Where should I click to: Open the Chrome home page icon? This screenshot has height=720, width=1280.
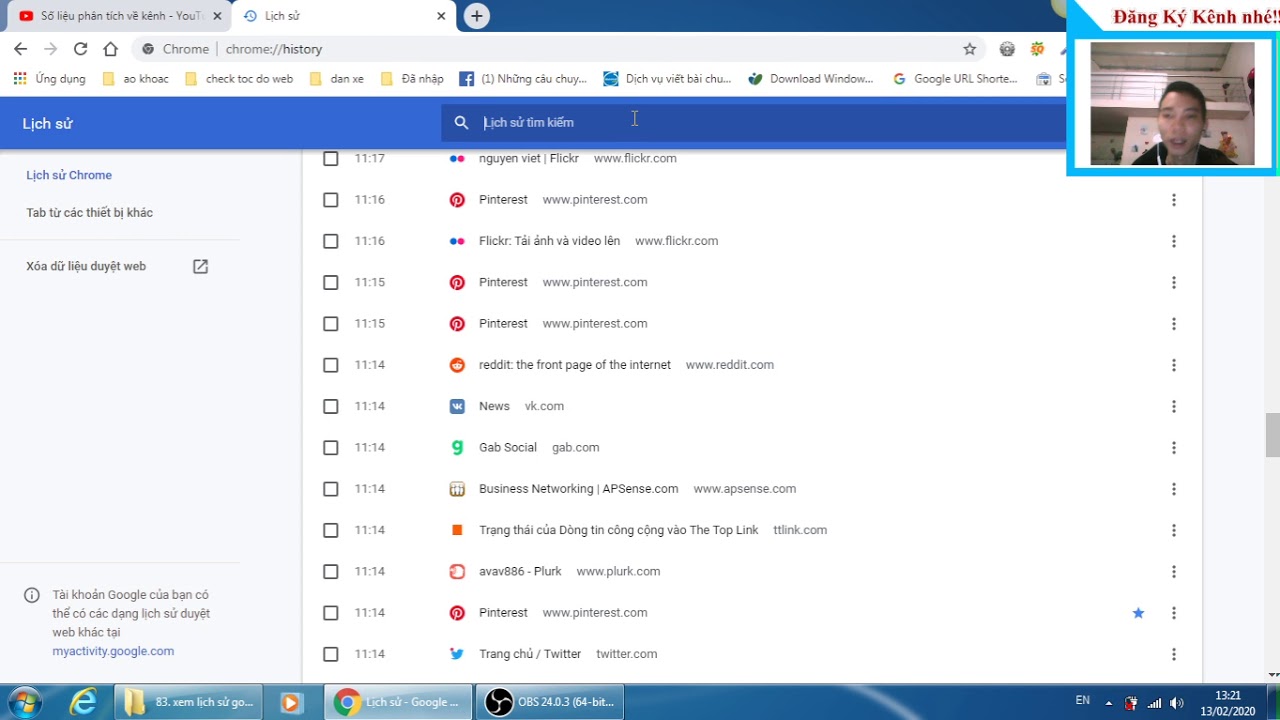pos(111,49)
